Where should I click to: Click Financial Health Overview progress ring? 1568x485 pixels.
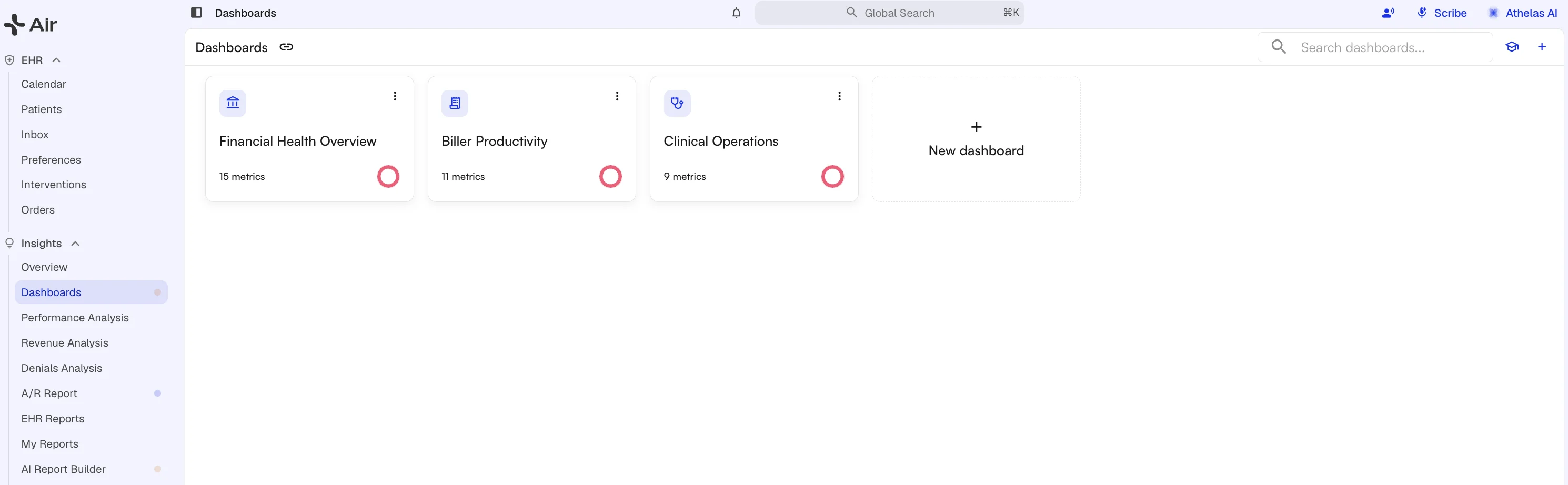point(388,176)
